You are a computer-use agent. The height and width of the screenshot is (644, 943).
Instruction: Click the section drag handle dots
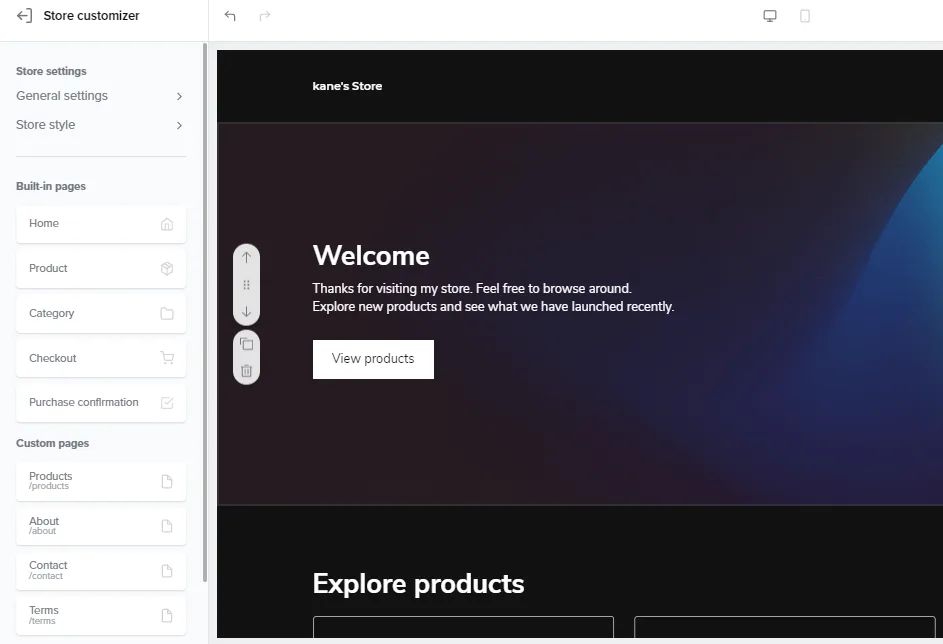click(247, 284)
